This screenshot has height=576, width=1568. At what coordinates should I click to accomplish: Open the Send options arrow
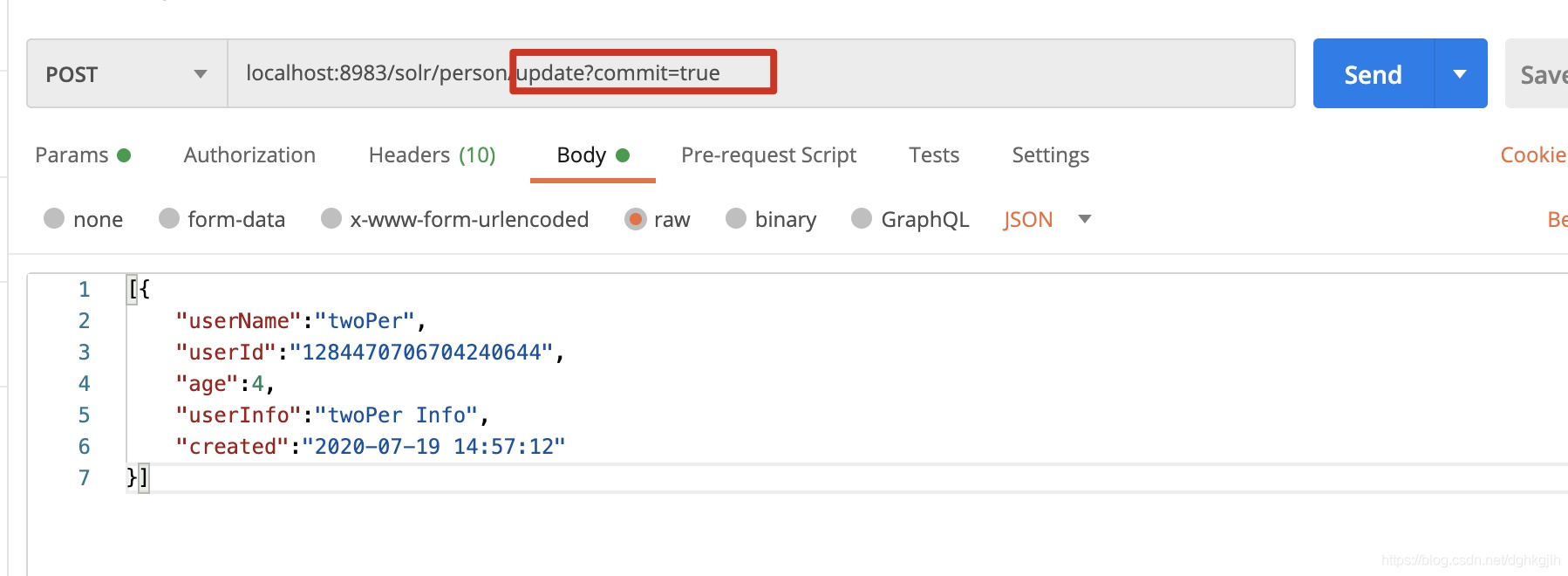(x=1460, y=74)
